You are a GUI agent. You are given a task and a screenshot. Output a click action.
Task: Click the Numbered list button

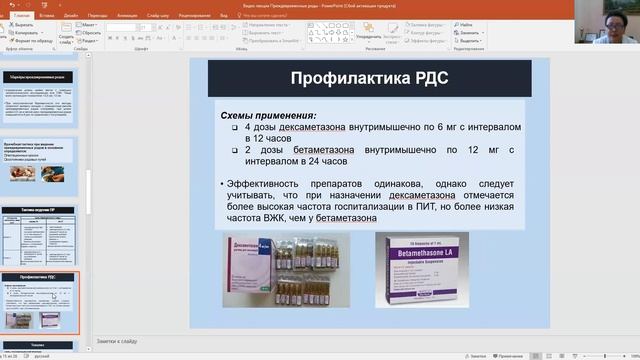click(201, 27)
